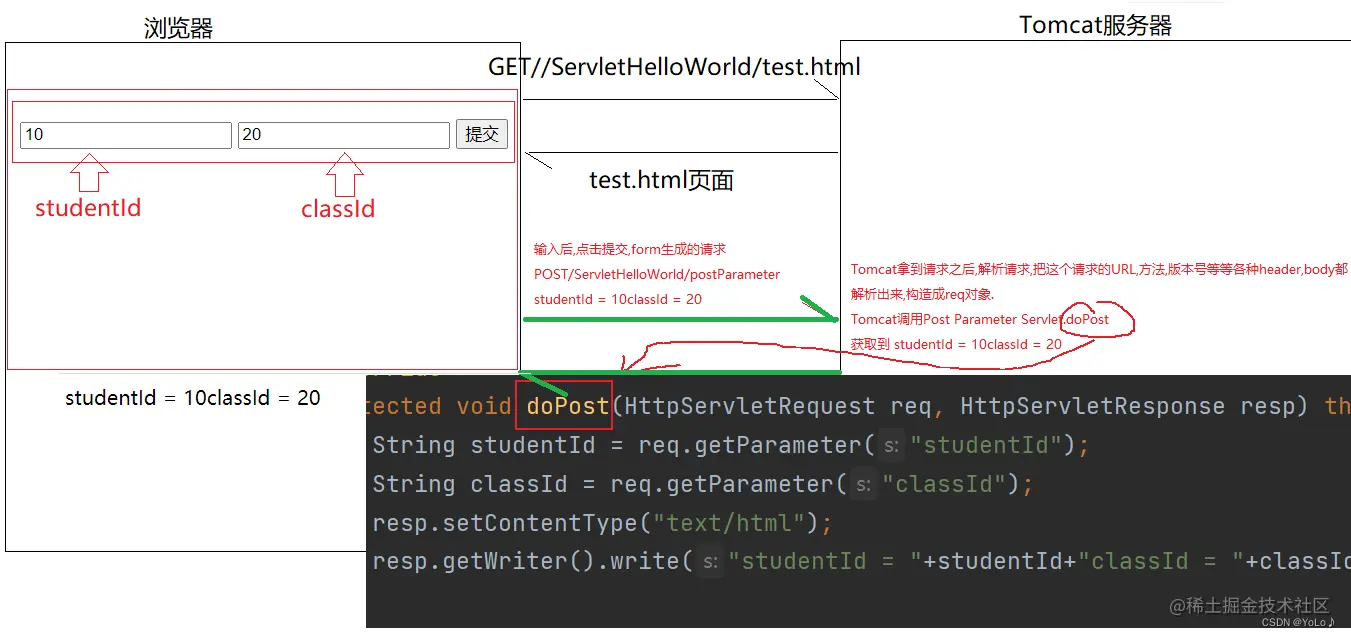Click the text 输入后,点击提交,form生成的请求
The height and width of the screenshot is (637, 1351).
point(630,249)
